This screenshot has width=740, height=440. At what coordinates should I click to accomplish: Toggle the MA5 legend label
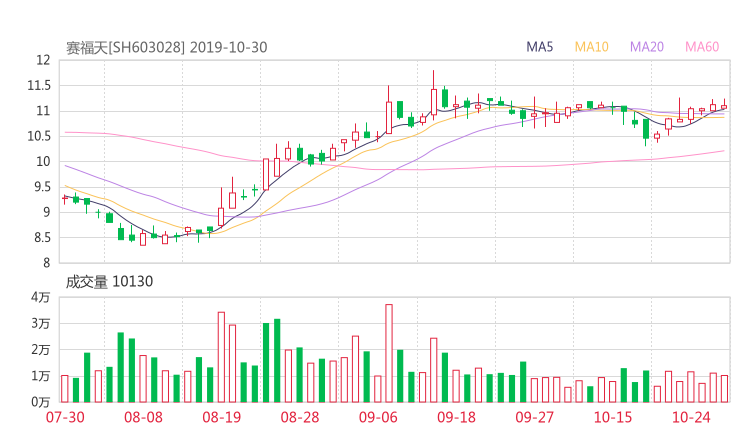coord(540,47)
